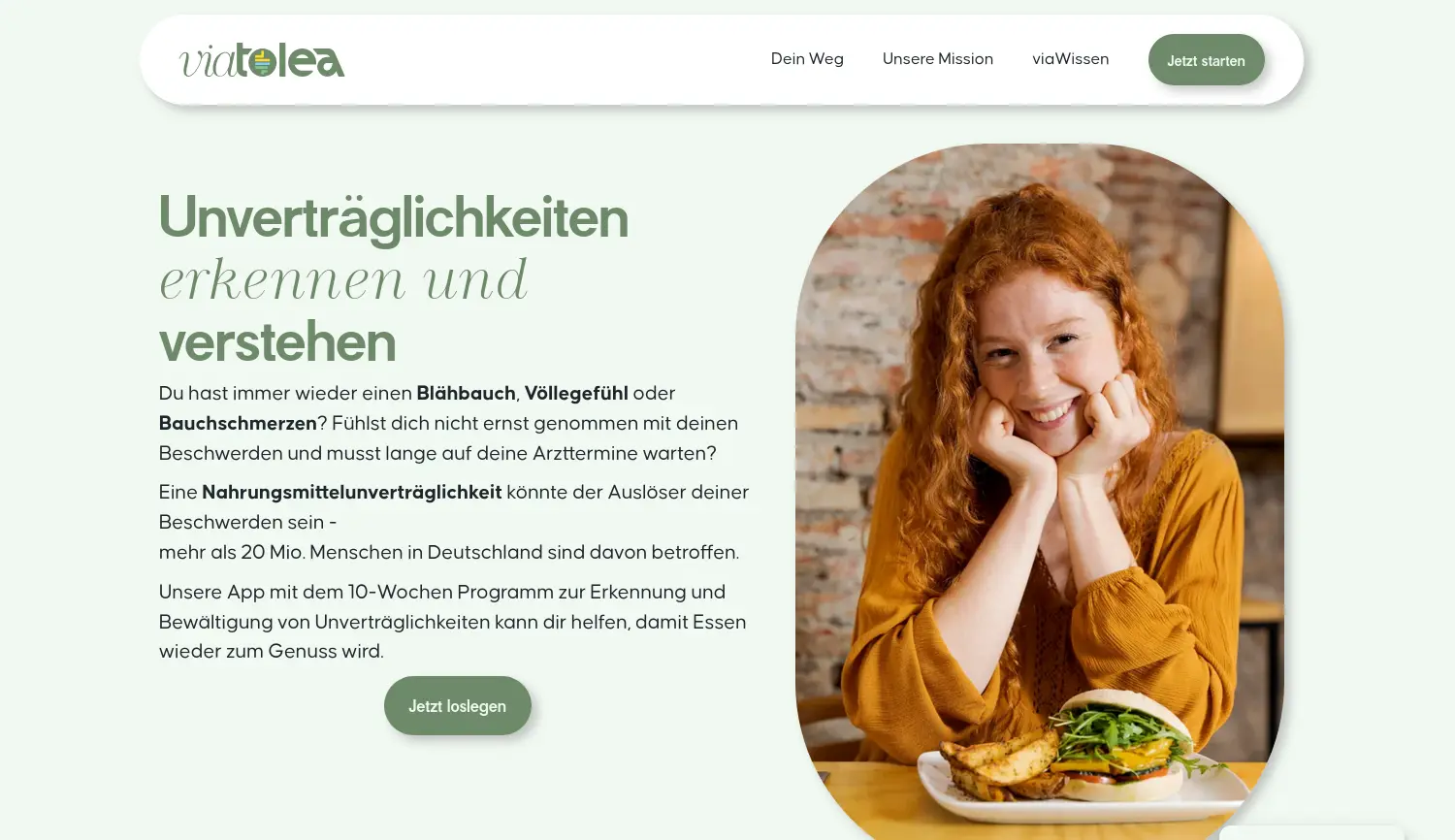
Task: Click the bold word Völlegefühl
Action: tap(576, 393)
